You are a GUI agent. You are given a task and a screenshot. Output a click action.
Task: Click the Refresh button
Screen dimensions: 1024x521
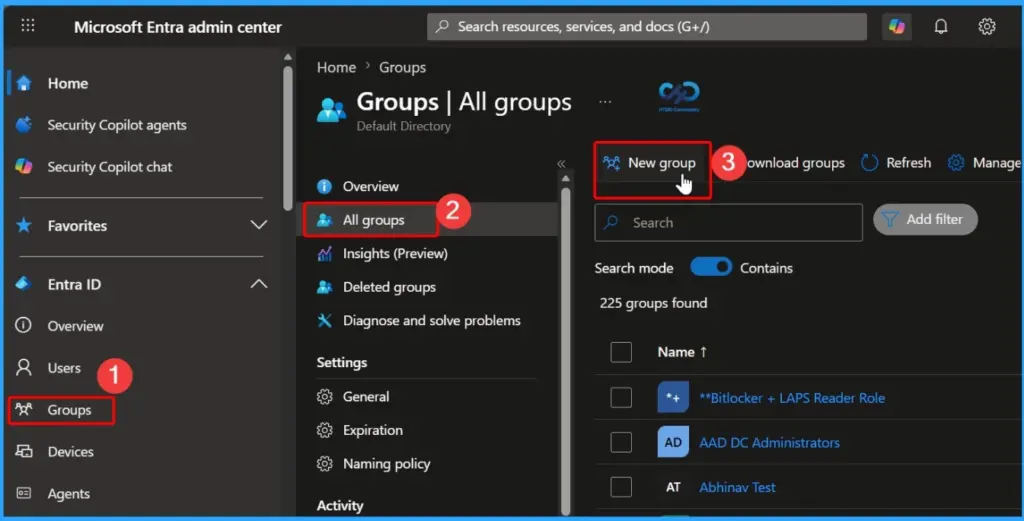[896, 163]
